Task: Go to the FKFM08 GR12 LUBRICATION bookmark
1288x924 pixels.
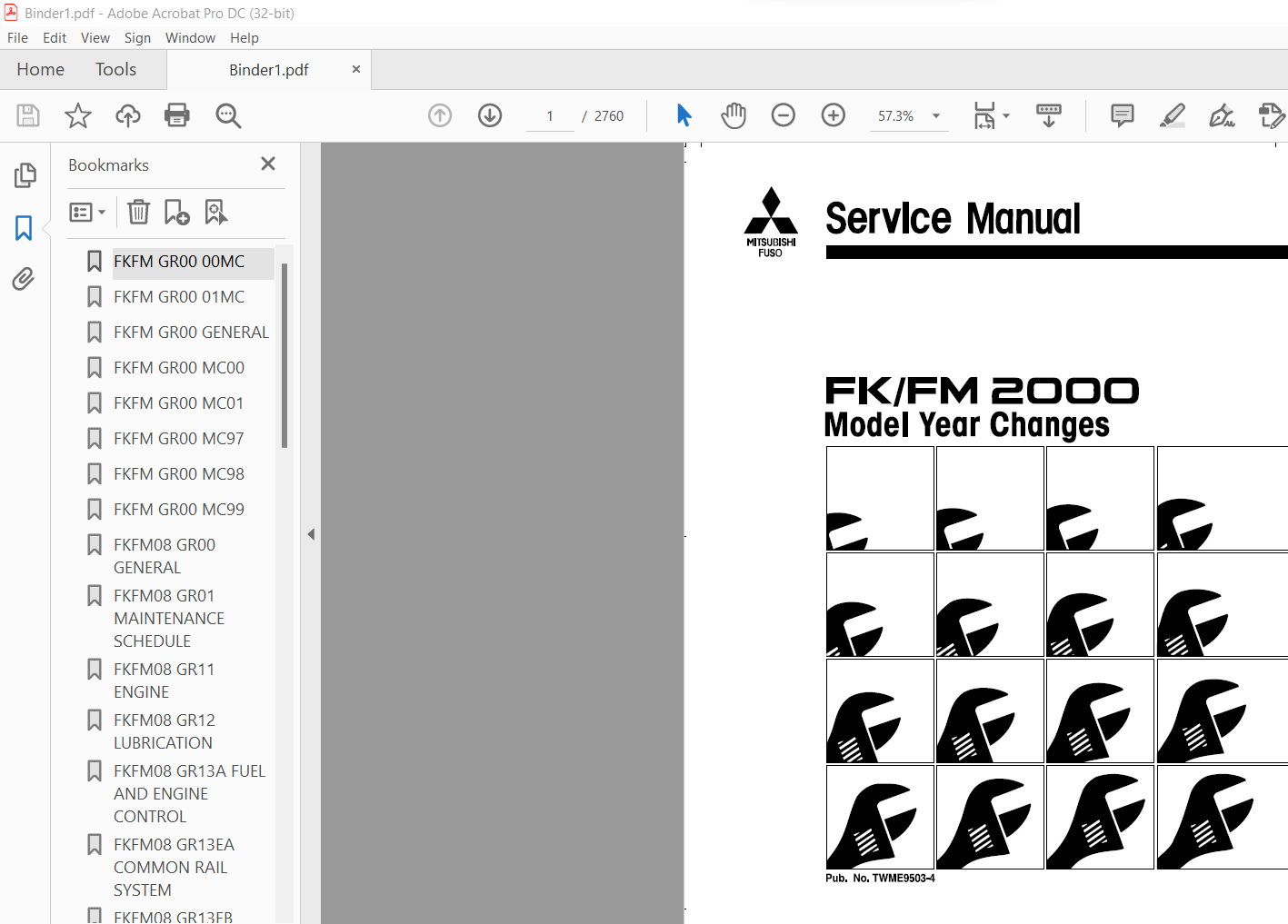Action: (165, 731)
